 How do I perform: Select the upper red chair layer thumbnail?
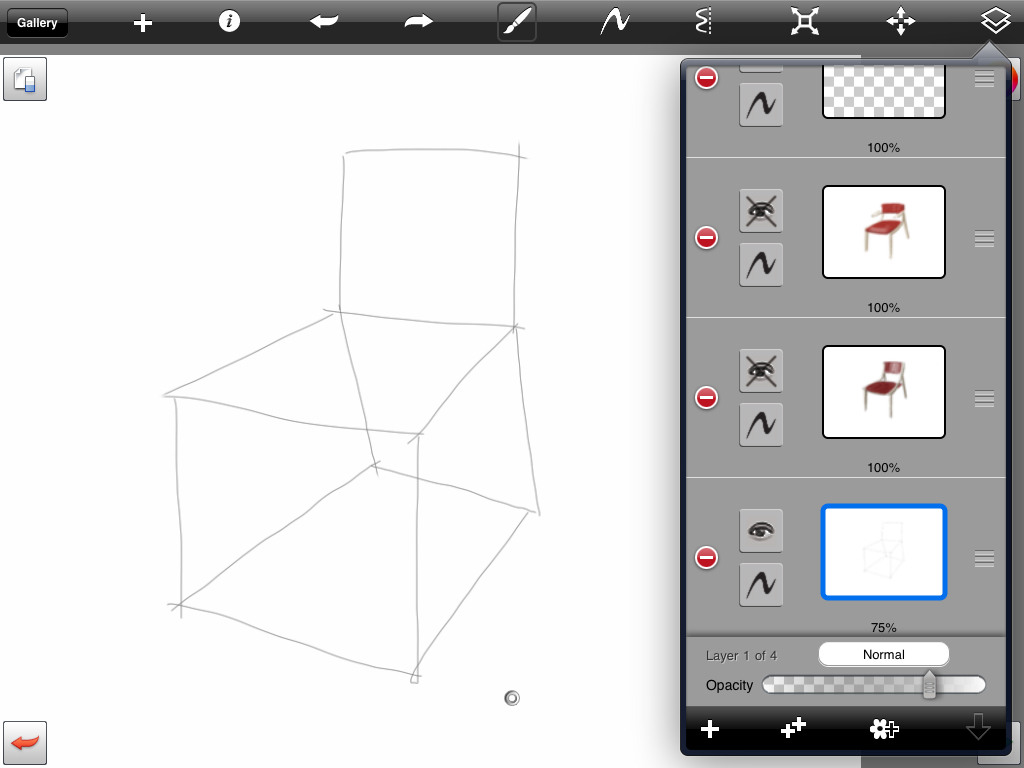883,232
